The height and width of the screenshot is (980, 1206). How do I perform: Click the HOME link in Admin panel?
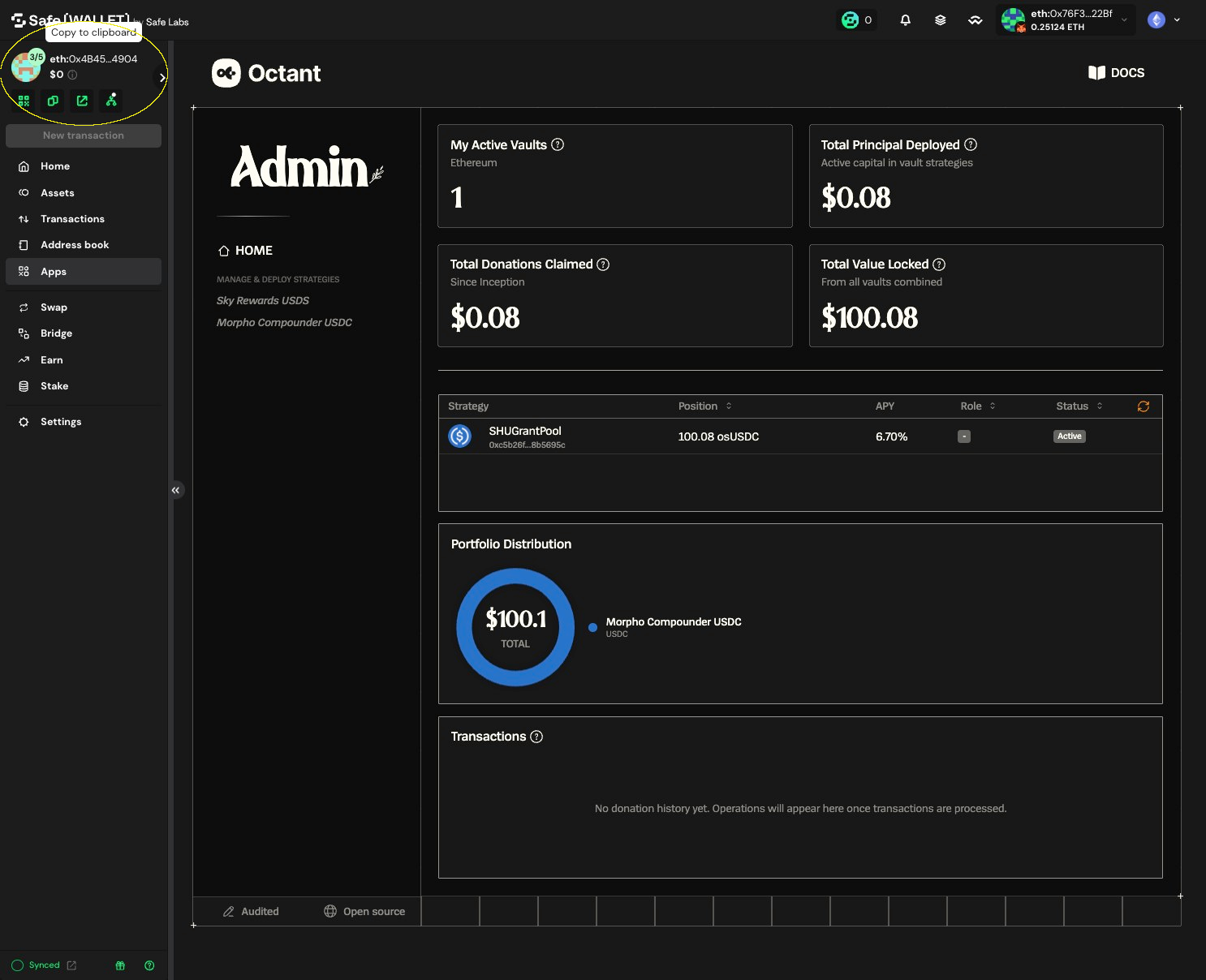[x=245, y=251]
